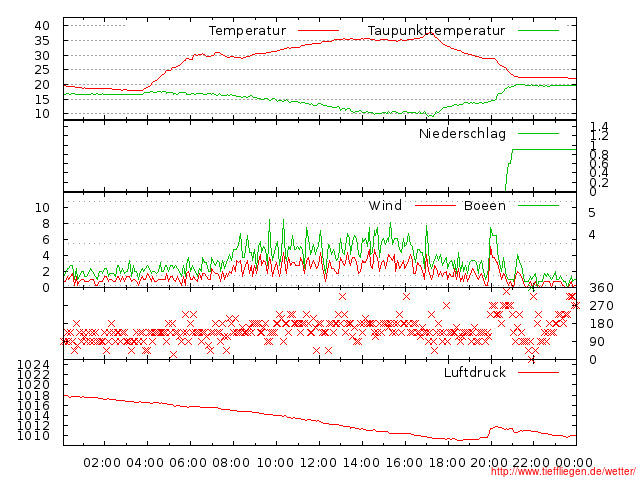Click the 10:00 time axis label
640x480 pixels.
click(x=275, y=463)
